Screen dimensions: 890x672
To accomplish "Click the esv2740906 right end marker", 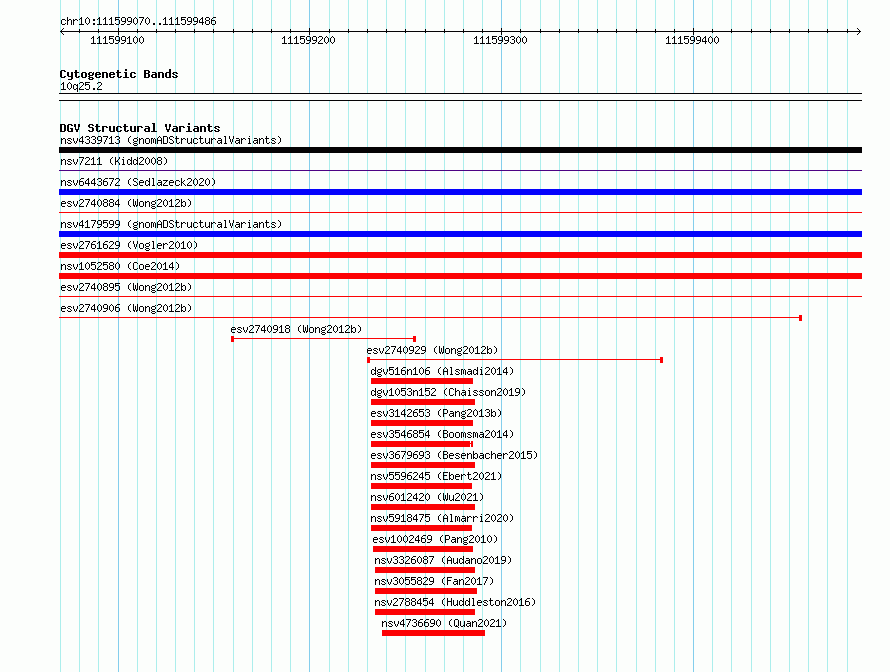I will tap(800, 318).
